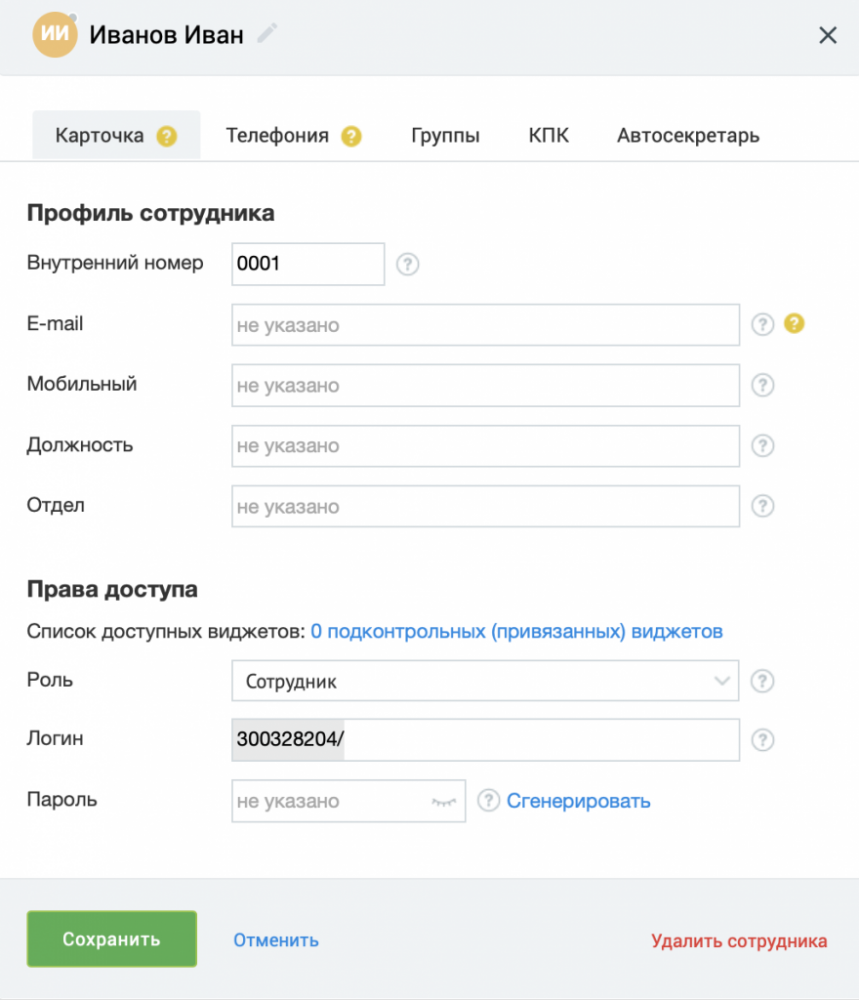
Task: Click yellow help badge on Карточка tab
Action: coord(166,136)
